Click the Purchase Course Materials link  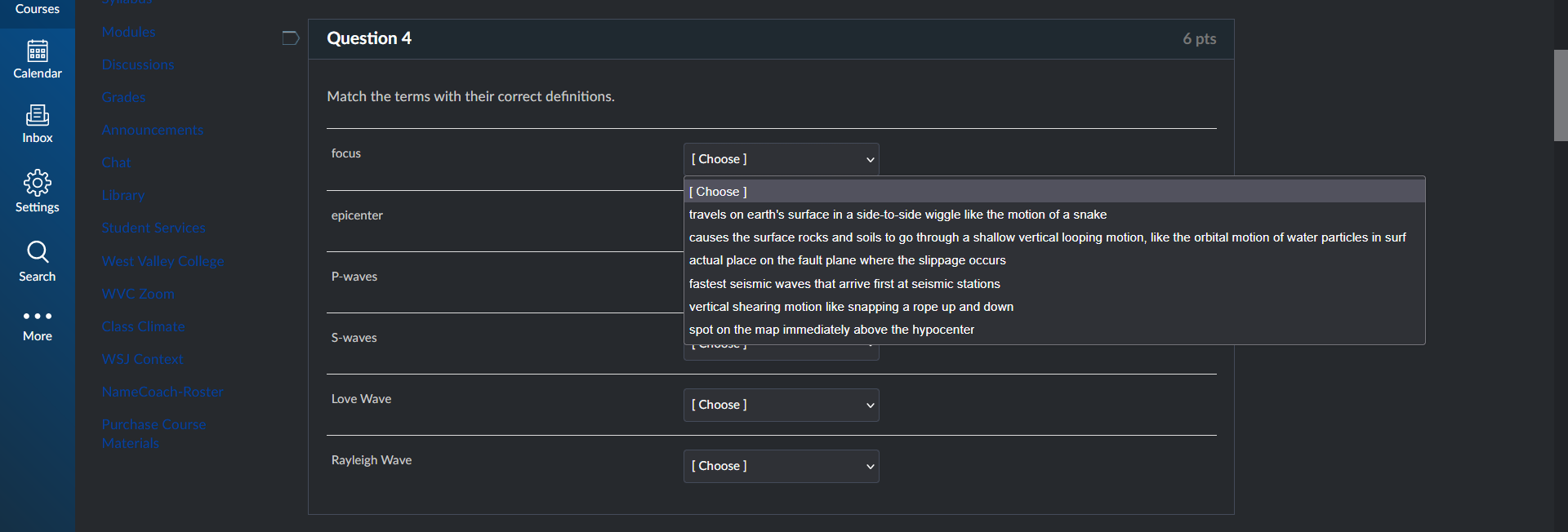coord(154,434)
